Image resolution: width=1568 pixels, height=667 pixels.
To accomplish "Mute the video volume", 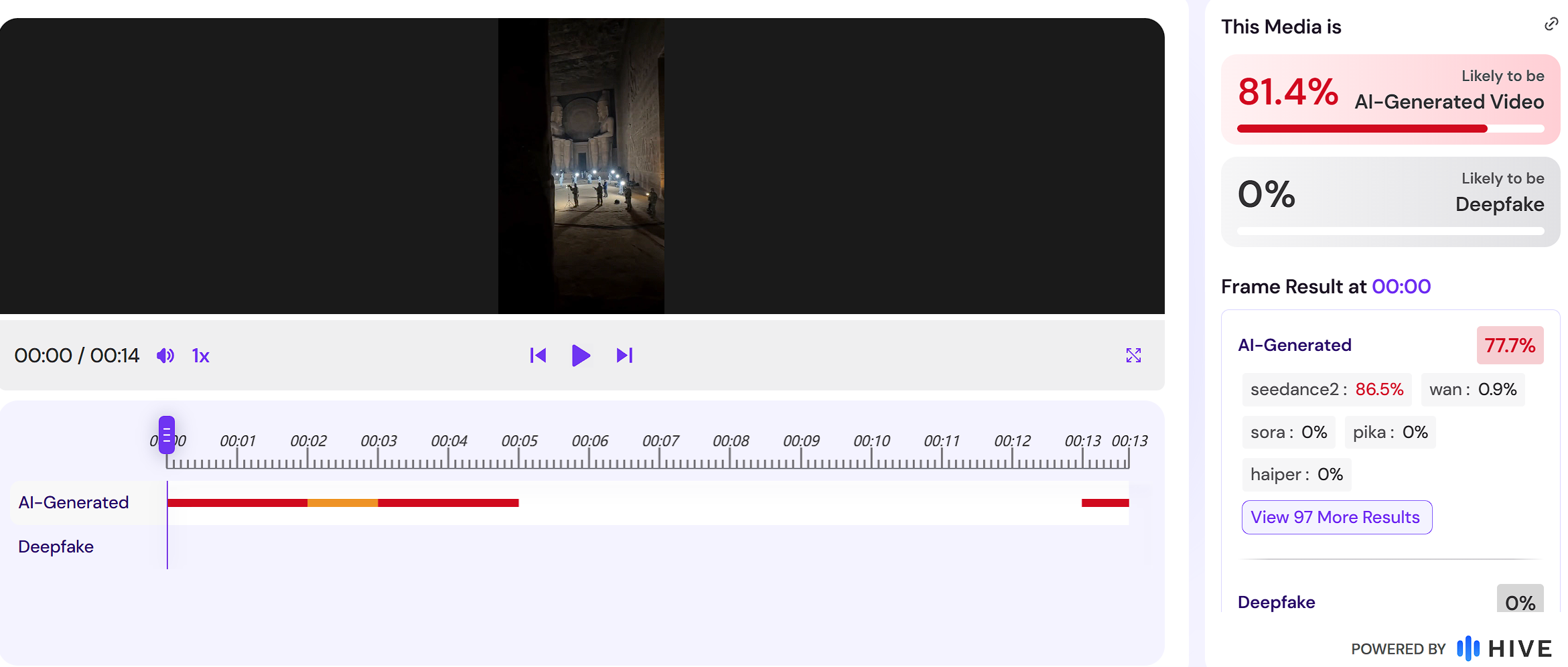I will point(165,356).
